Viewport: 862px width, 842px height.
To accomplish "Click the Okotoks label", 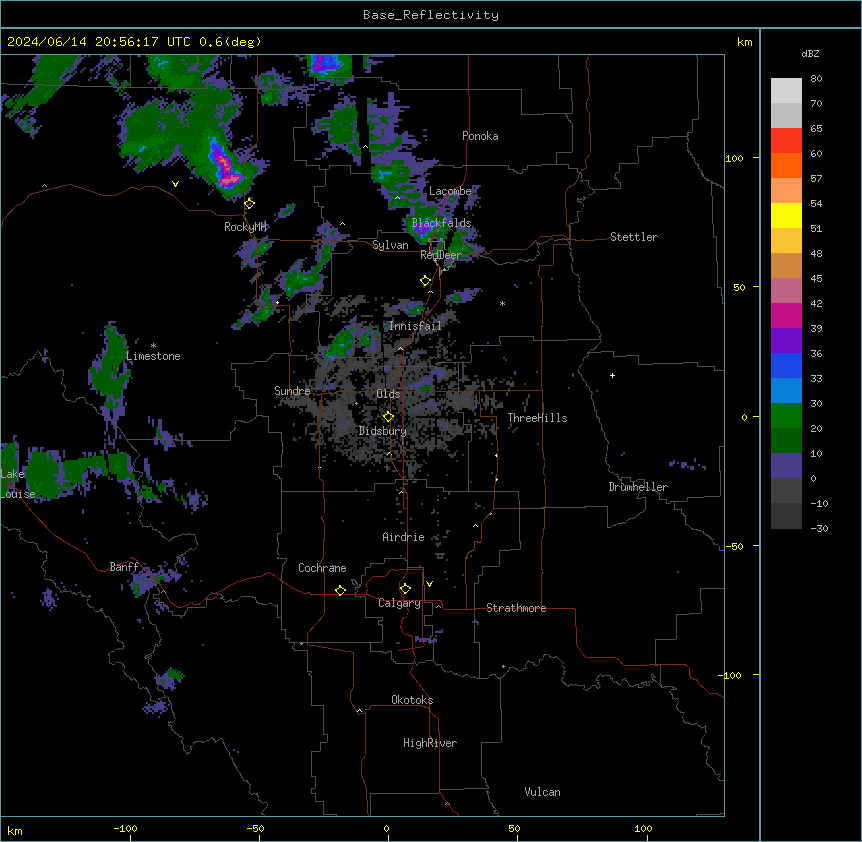I will 412,700.
